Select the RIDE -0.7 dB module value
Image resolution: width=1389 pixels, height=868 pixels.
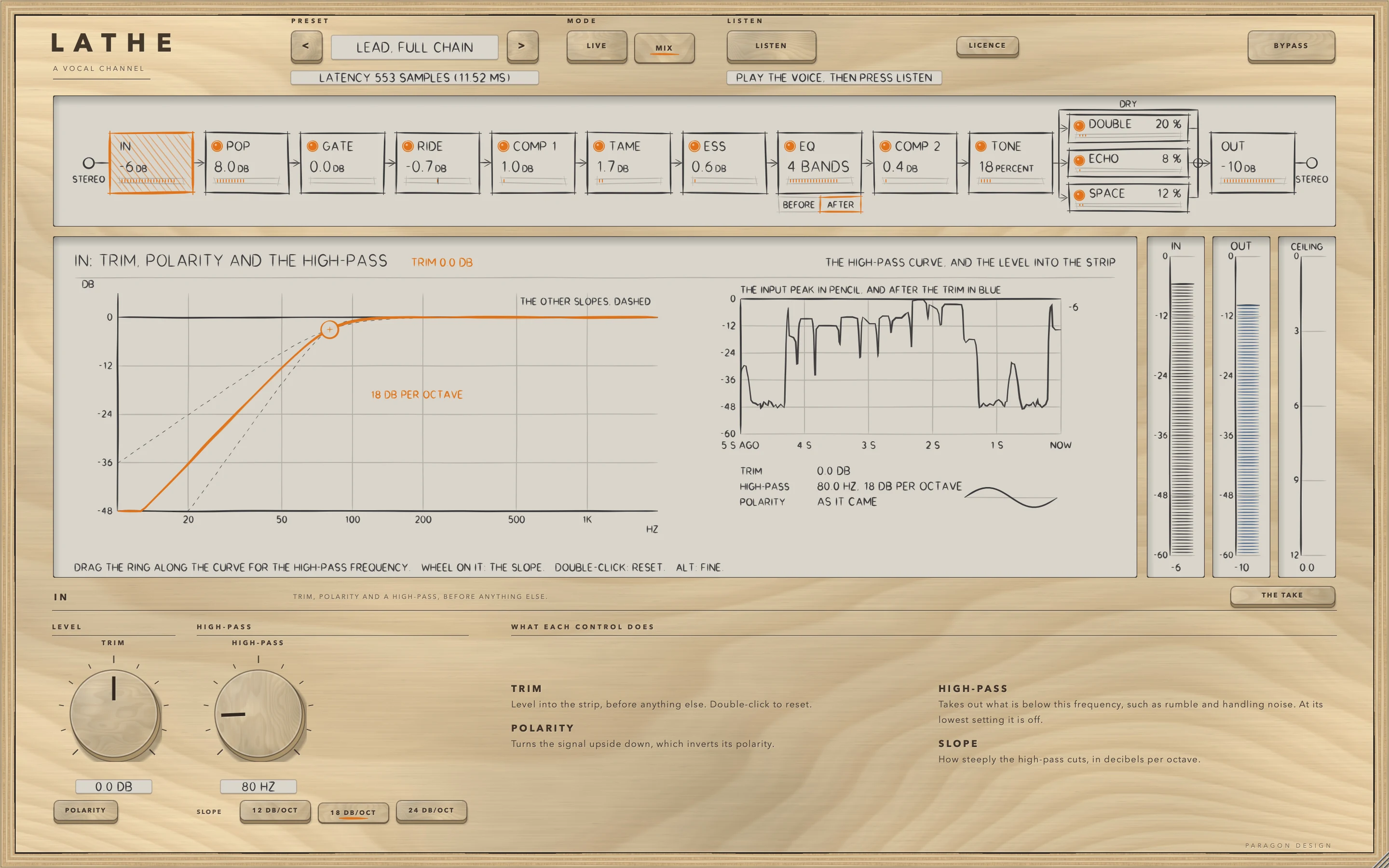[x=425, y=167]
